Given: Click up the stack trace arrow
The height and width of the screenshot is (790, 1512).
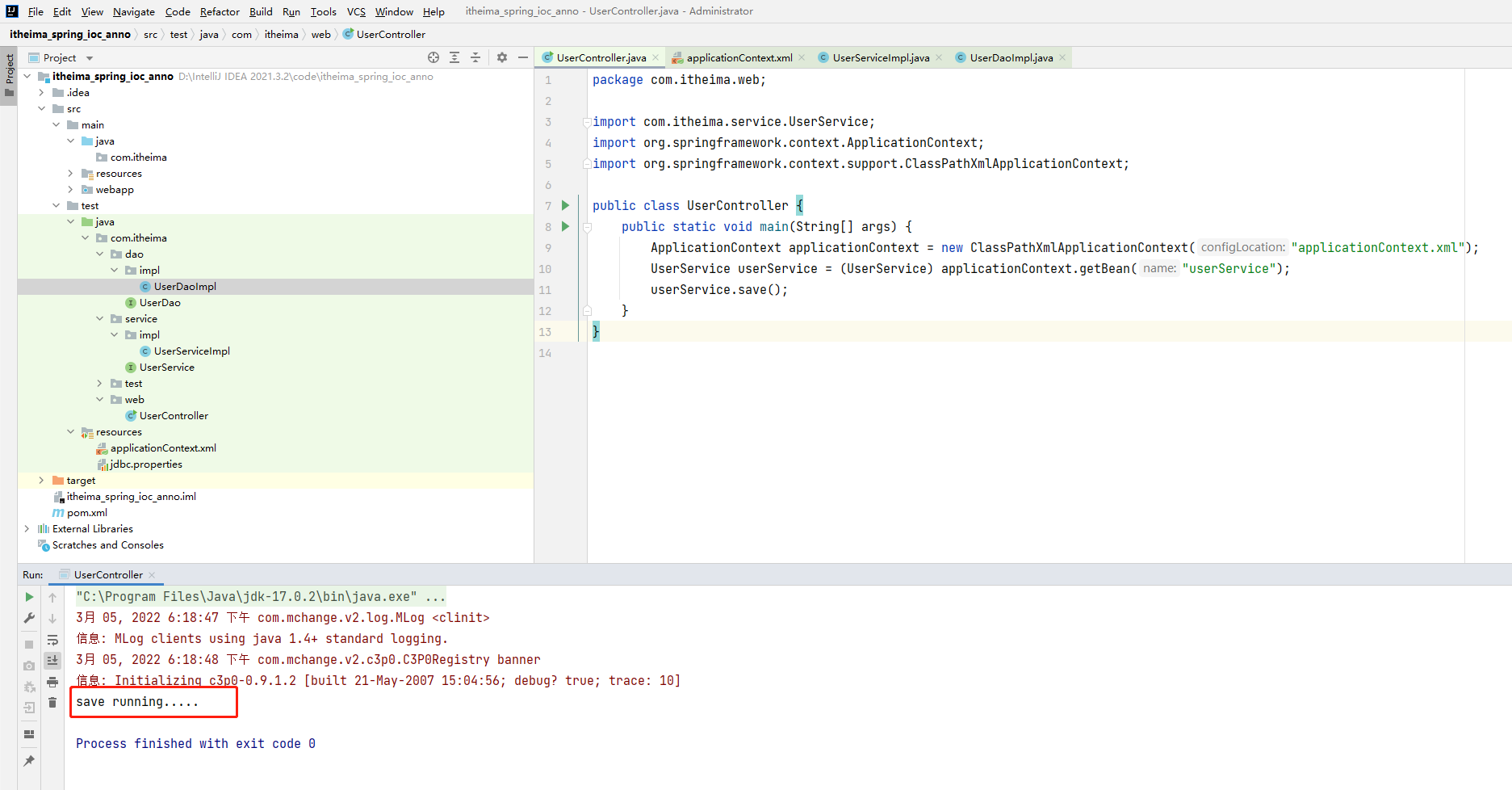Looking at the screenshot, I should coord(52,598).
